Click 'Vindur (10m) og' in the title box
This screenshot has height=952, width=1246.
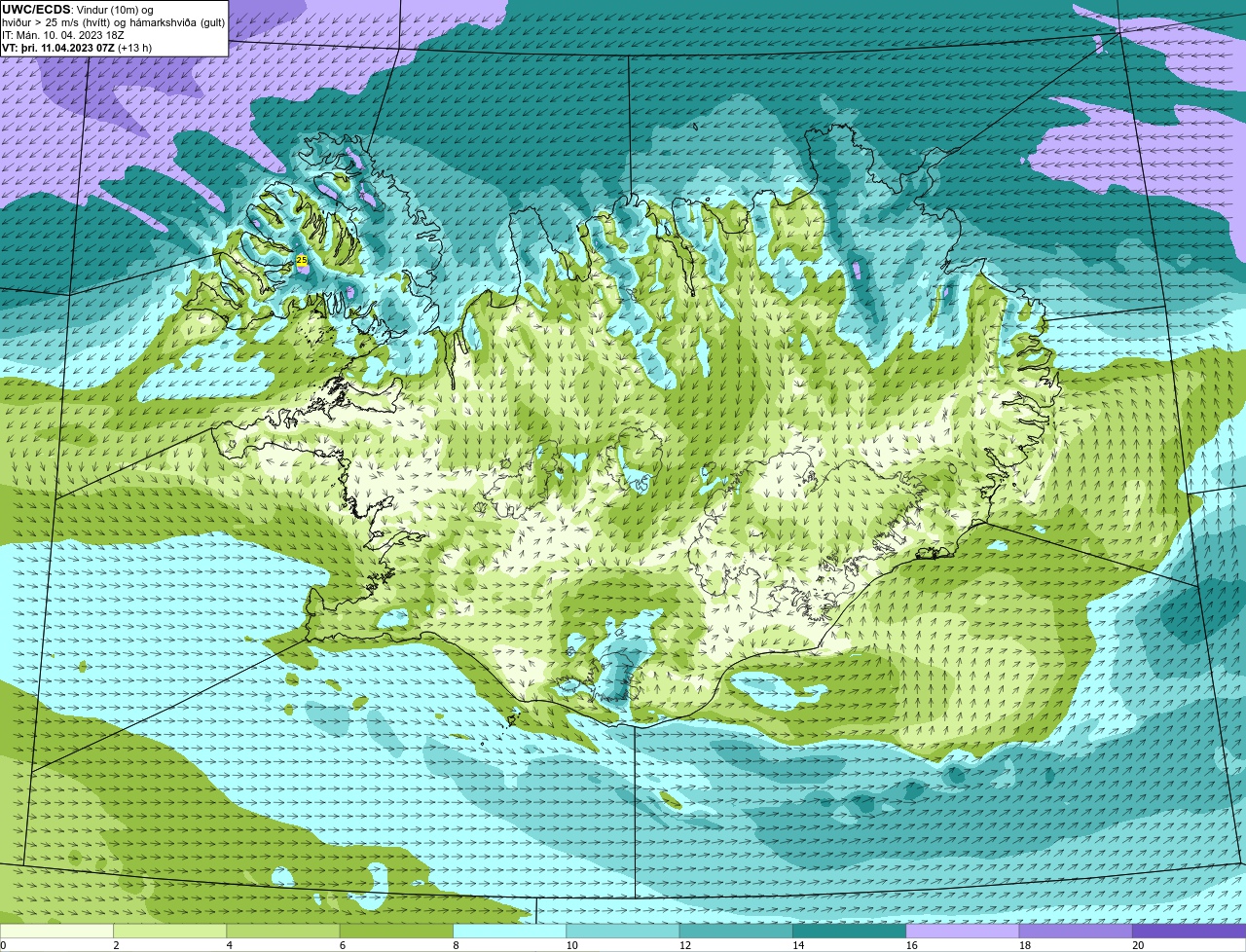click(x=115, y=10)
